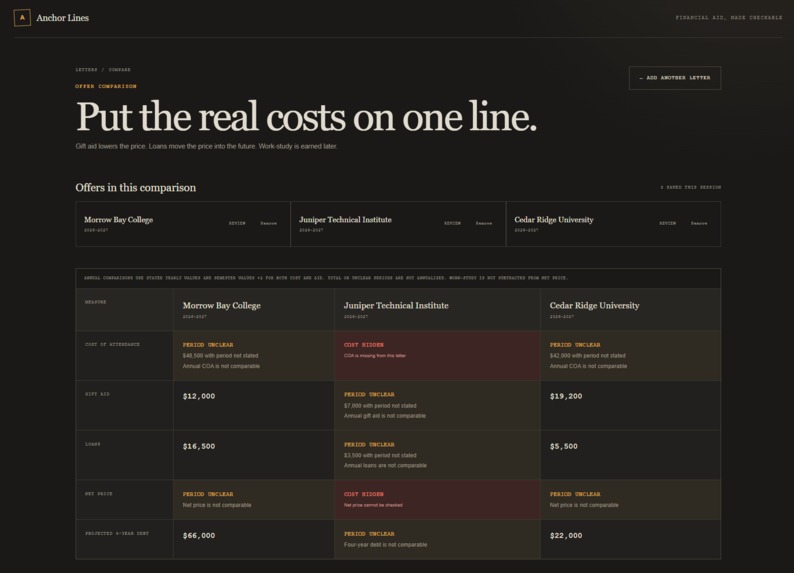Go to Letters in the breadcrumb
794x573 pixels.
click(x=86, y=70)
